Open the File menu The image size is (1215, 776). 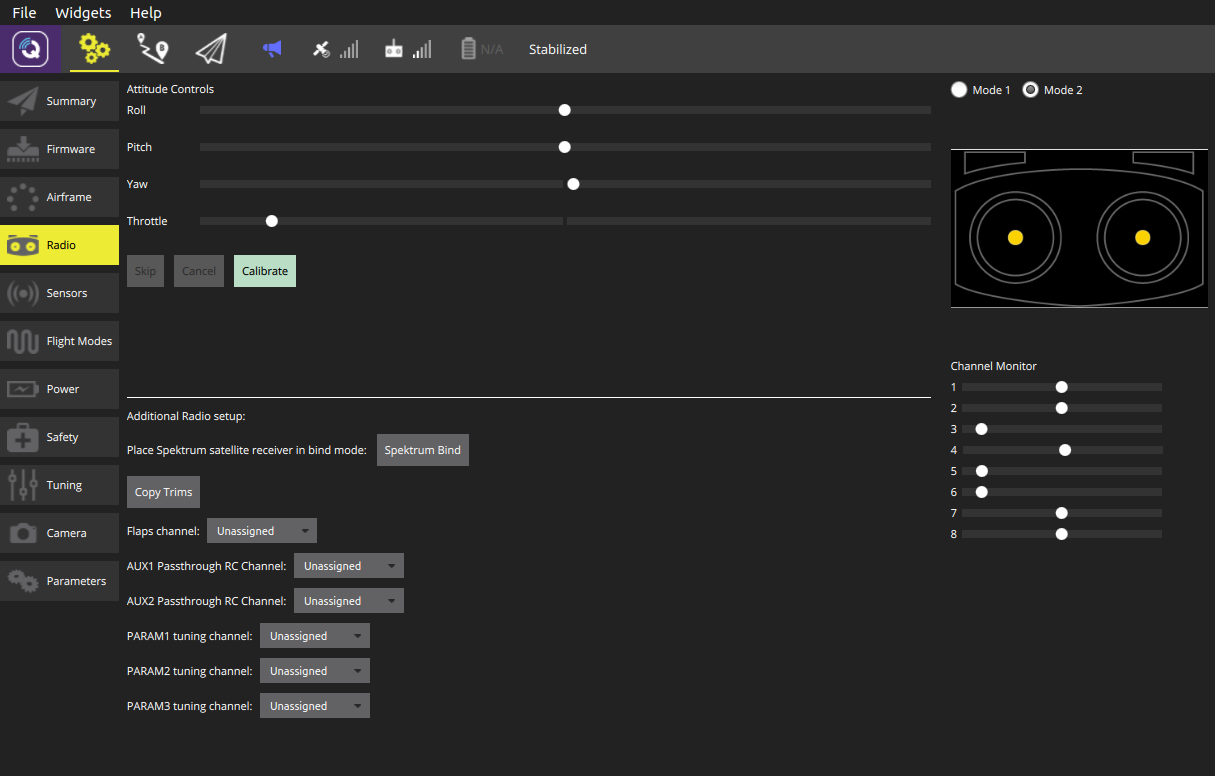pos(24,13)
